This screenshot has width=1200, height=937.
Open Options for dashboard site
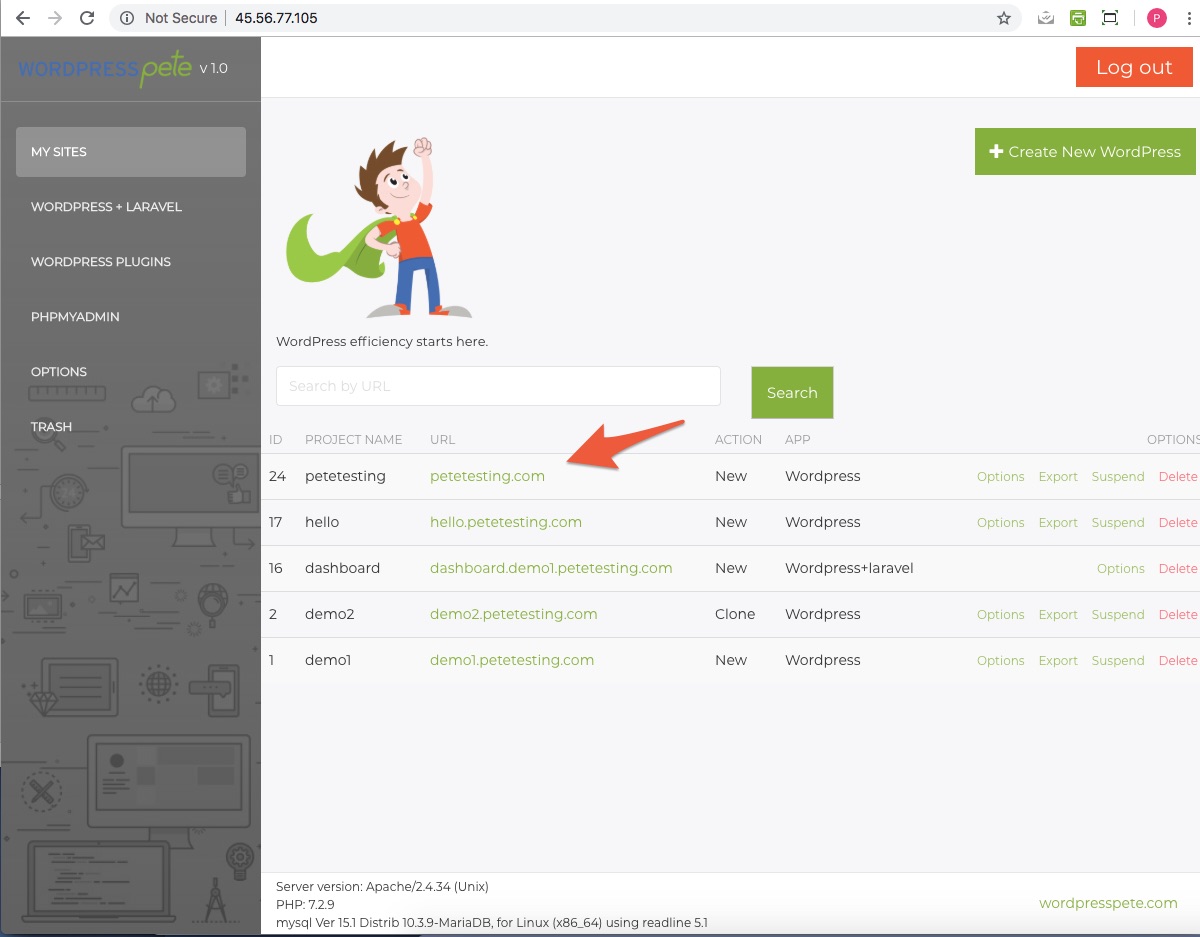[1120, 569]
